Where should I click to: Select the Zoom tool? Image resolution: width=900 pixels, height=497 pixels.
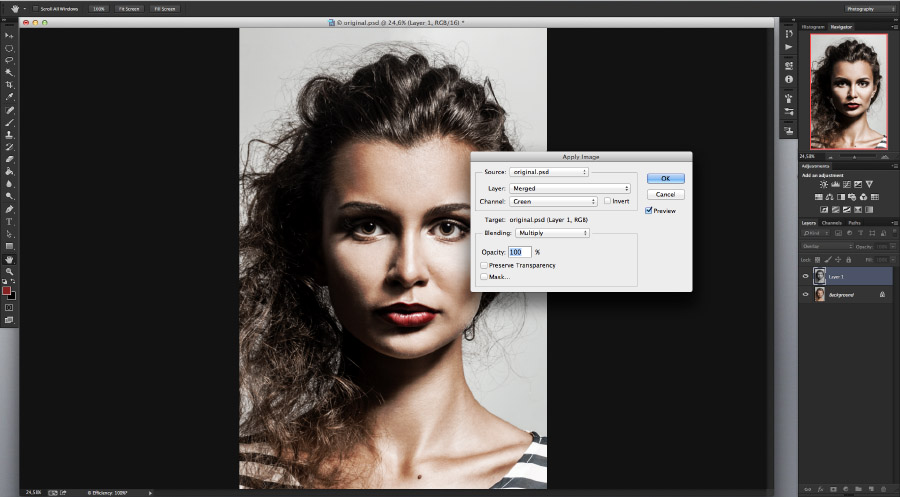pos(9,271)
